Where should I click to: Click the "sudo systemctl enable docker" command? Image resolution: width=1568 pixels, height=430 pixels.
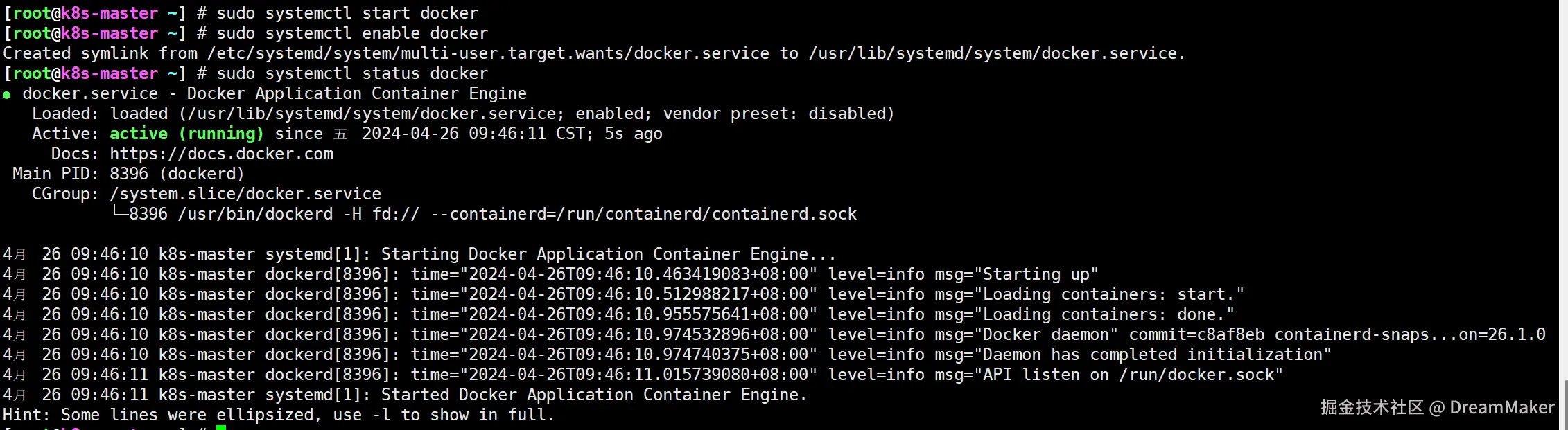click(x=352, y=33)
